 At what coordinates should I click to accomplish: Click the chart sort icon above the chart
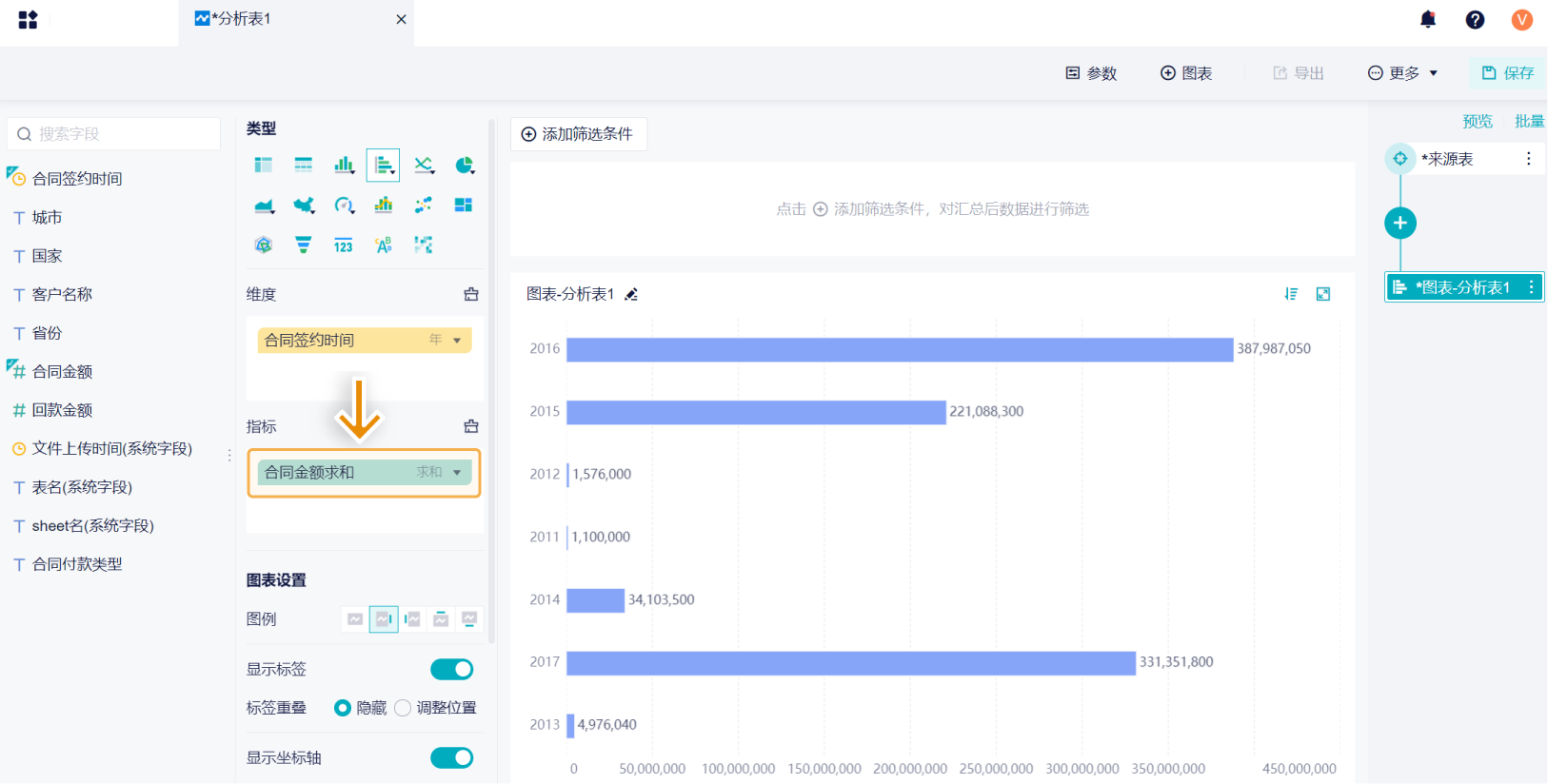click(x=1291, y=294)
